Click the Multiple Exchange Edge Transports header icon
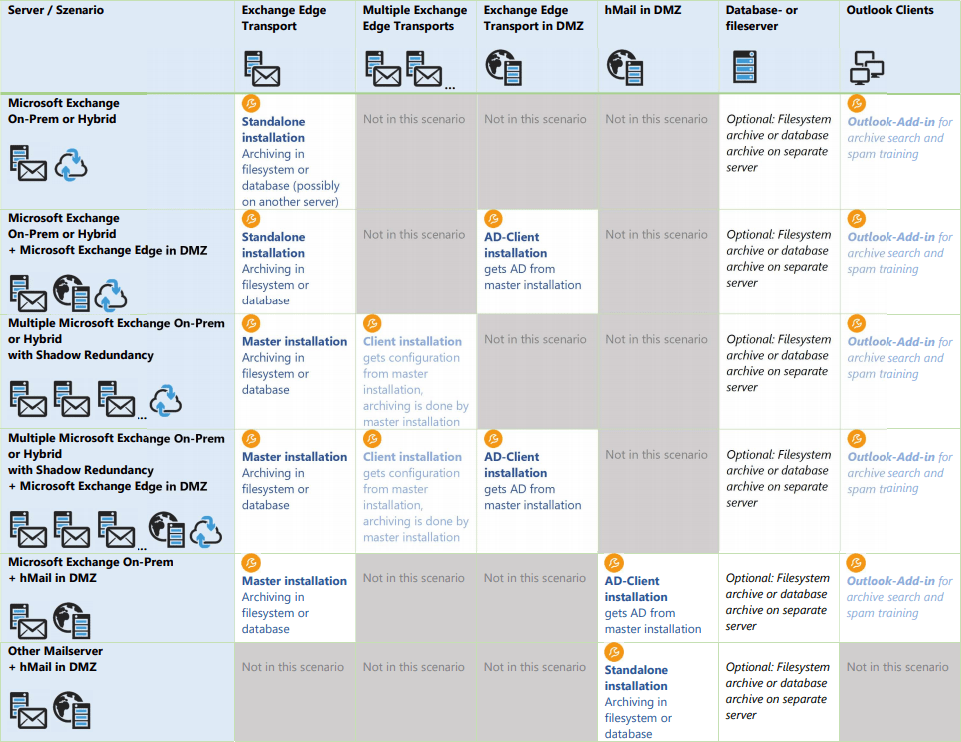This screenshot has height=742, width=961. tap(403, 69)
